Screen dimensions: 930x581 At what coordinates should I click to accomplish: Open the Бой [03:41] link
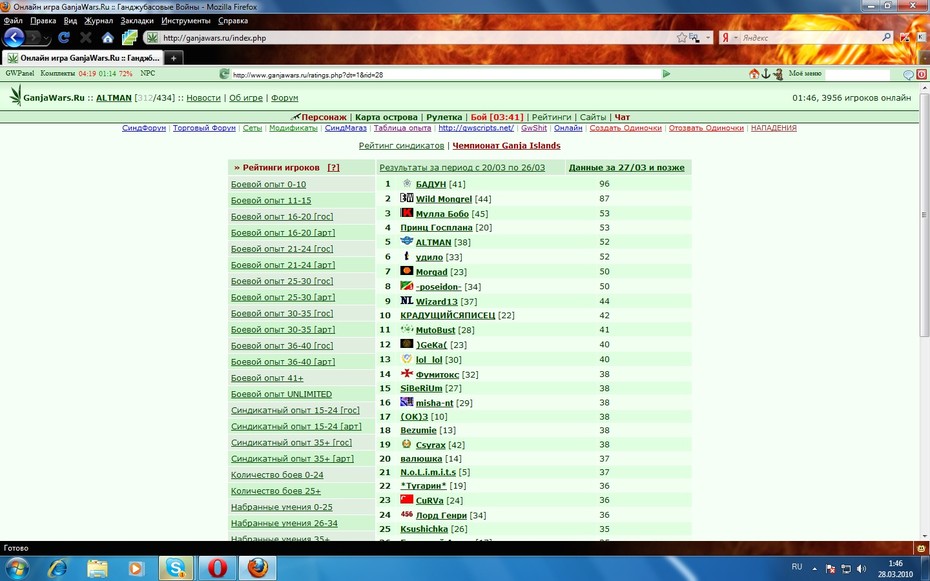click(497, 117)
